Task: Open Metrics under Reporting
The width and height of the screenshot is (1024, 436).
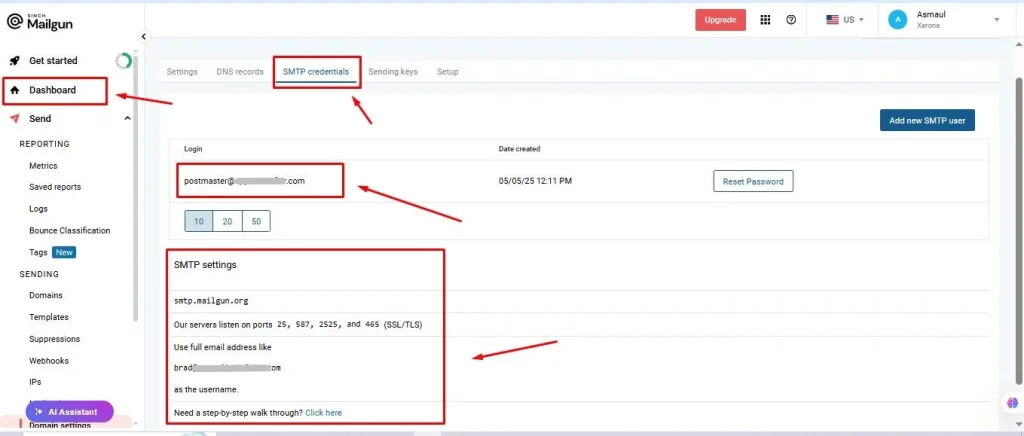Action: [43, 166]
